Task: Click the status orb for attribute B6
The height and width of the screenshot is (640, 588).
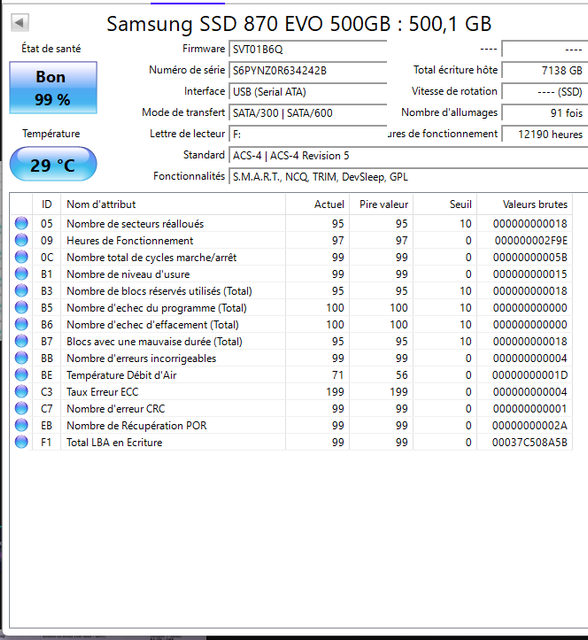Action: click(21, 324)
